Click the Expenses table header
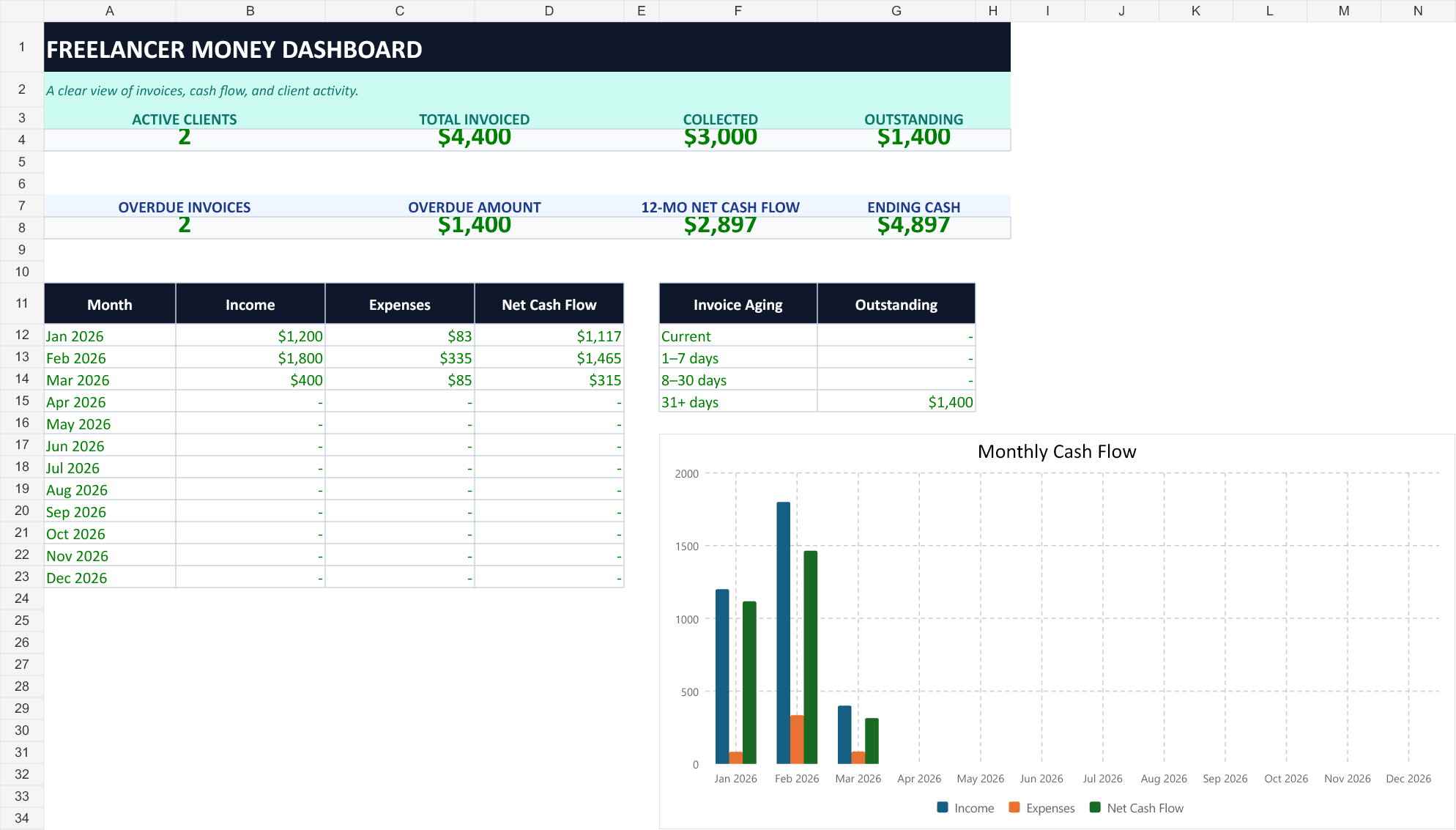Viewport: 1456px width, 830px height. pos(400,304)
